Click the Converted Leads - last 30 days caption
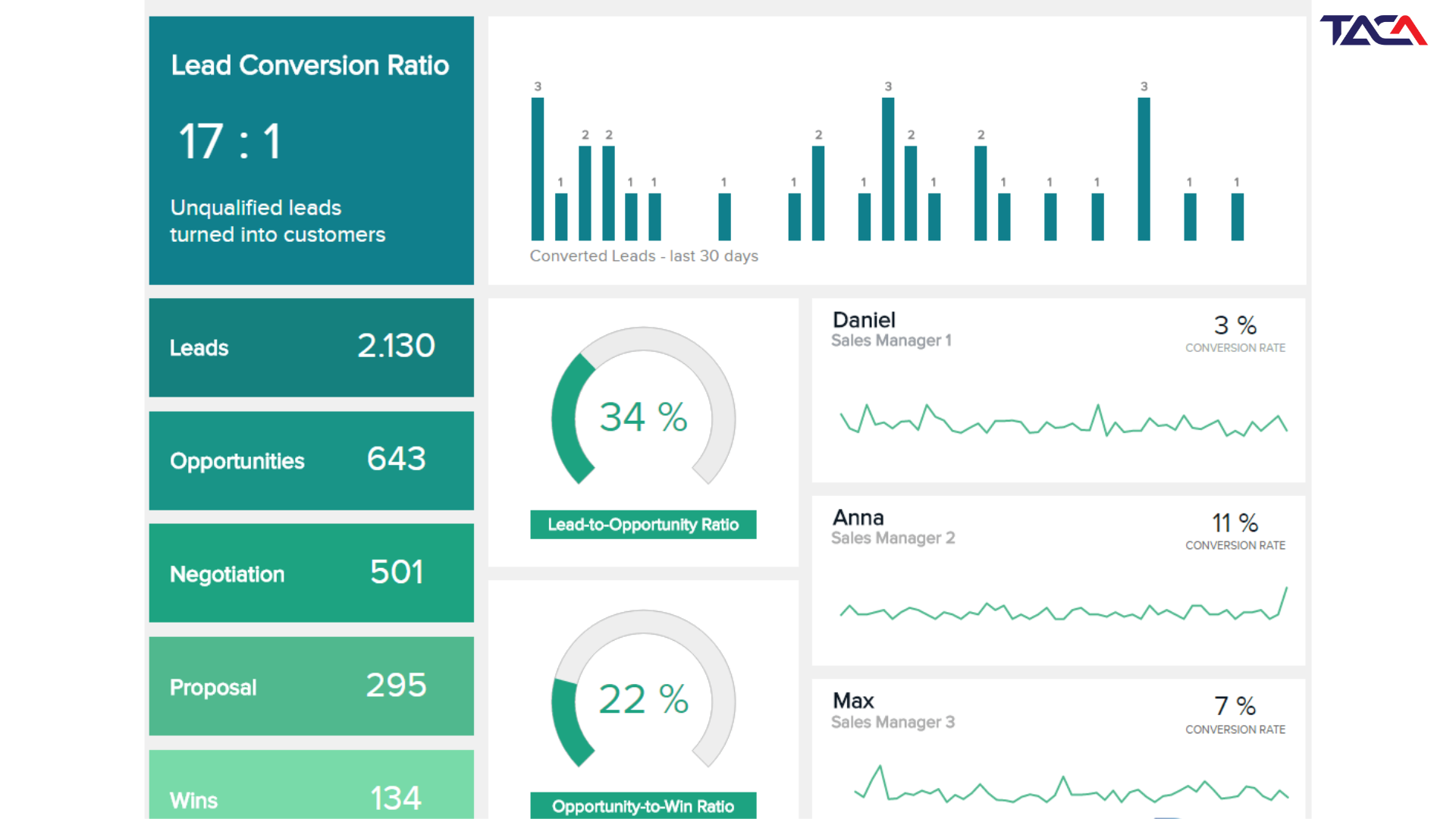 (644, 256)
